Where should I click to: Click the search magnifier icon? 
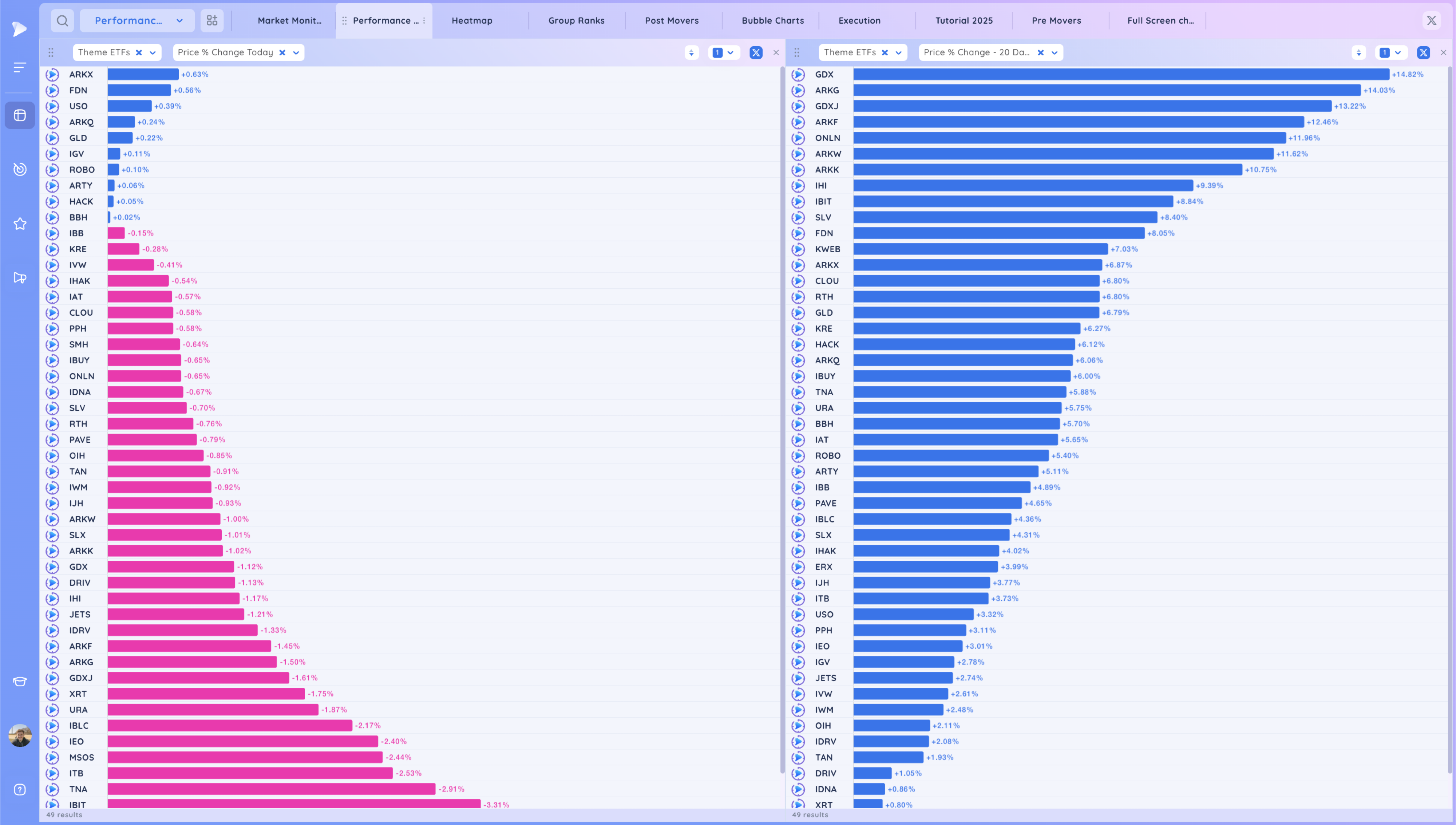pos(62,21)
